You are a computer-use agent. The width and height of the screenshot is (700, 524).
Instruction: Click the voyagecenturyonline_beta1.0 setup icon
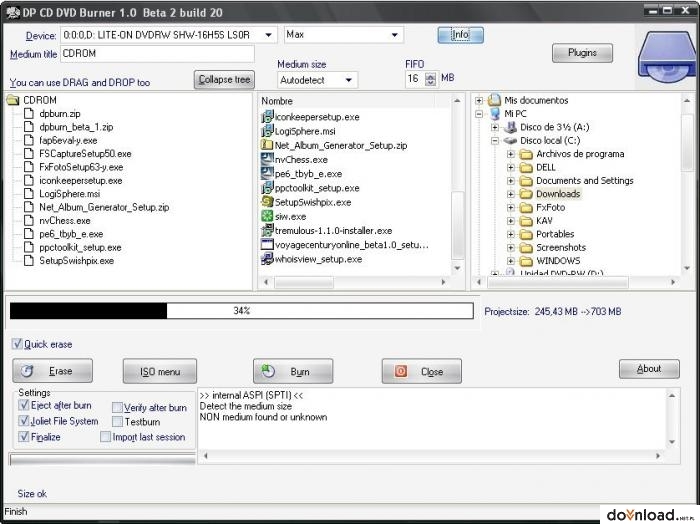pos(267,245)
